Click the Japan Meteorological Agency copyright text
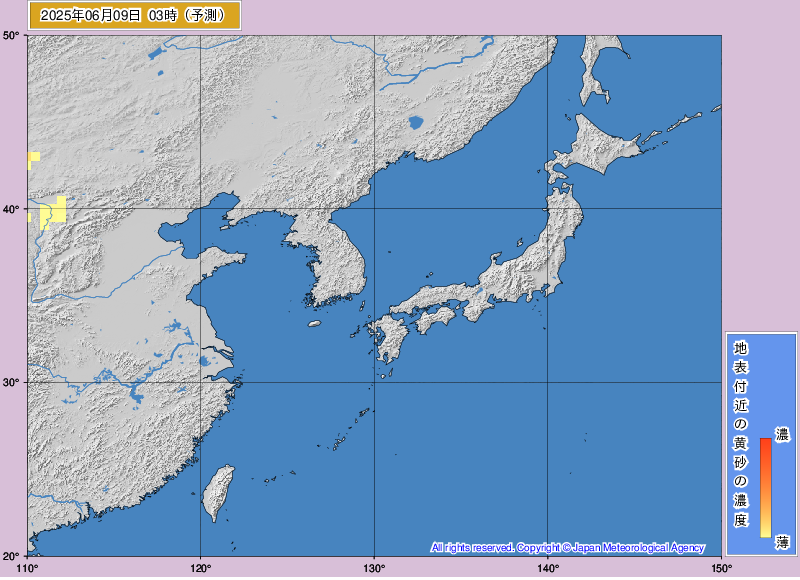The width and height of the screenshot is (800, 580). 567,548
